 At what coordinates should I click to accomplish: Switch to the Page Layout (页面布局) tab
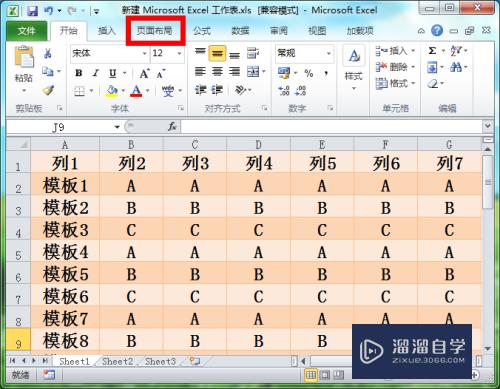point(154,31)
